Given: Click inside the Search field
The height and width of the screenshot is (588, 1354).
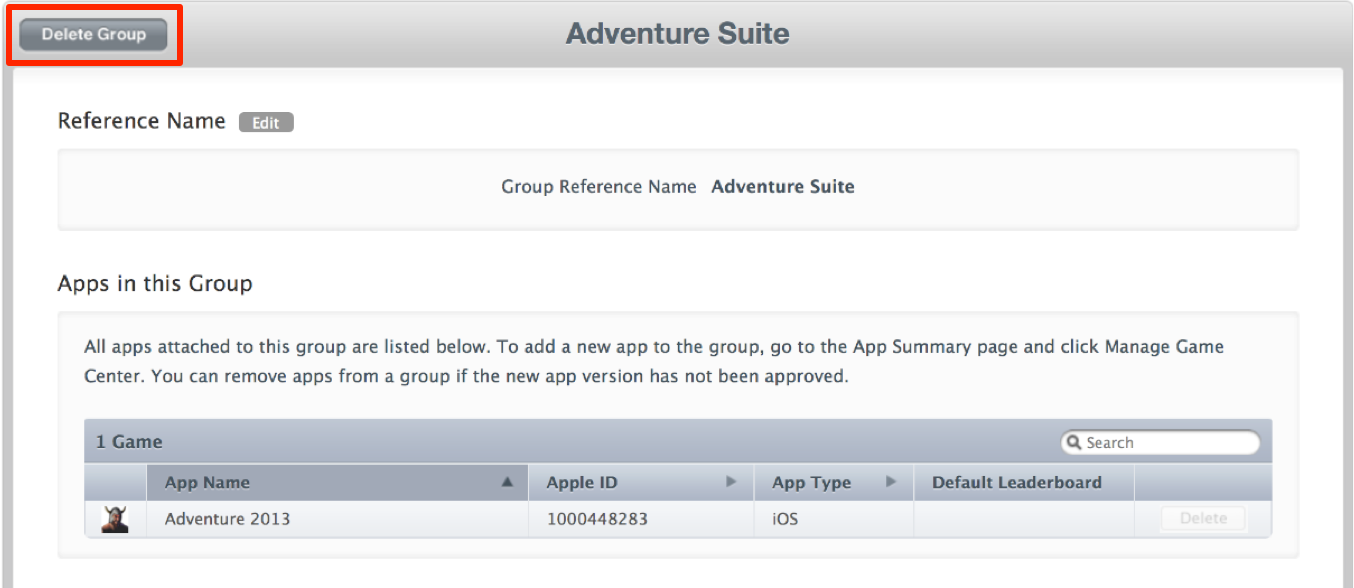Looking at the screenshot, I should tap(1170, 442).
